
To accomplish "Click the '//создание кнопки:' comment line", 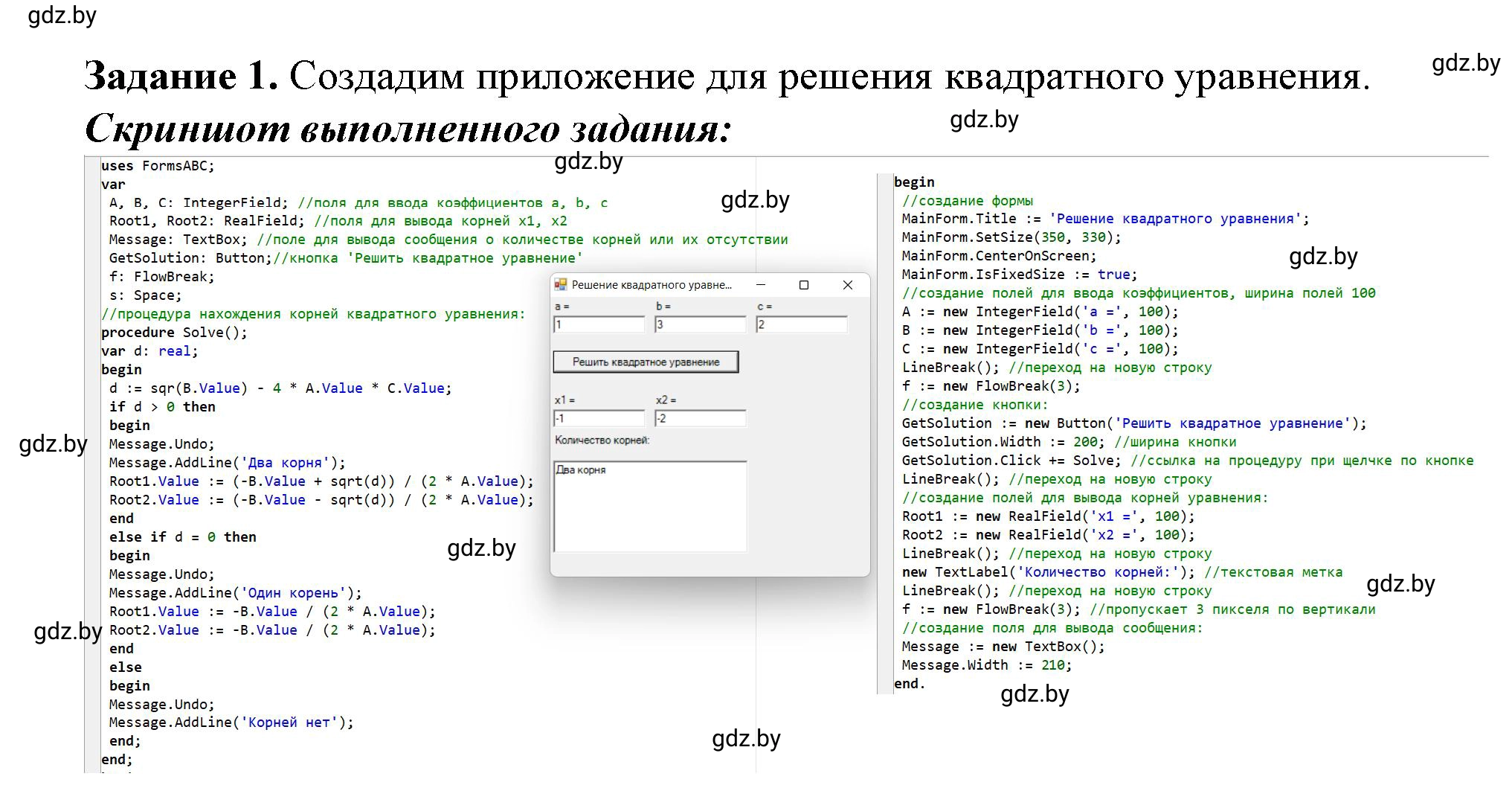I will click(975, 405).
